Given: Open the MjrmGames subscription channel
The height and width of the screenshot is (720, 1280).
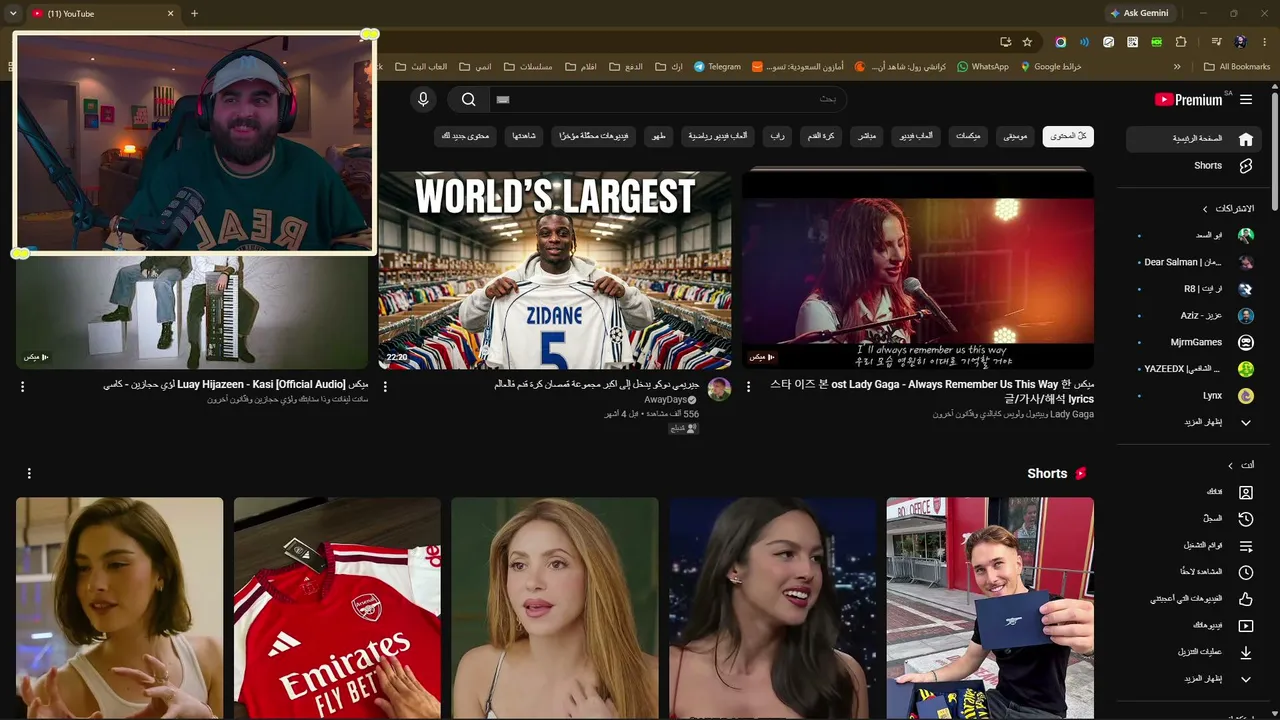Looking at the screenshot, I should pyautogui.click(x=1194, y=342).
